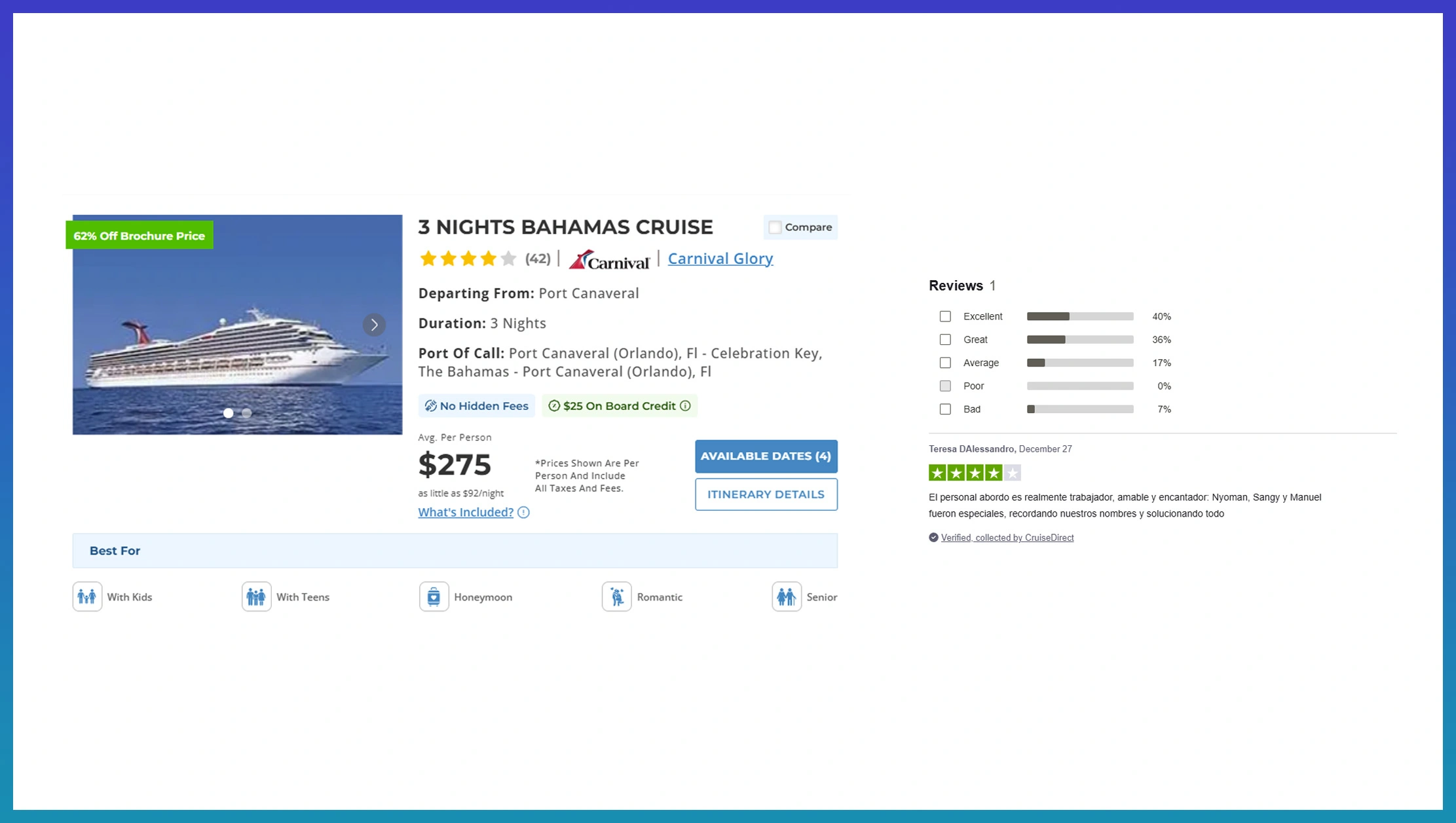Open the What's Included? link
Image resolution: width=1456 pixels, height=823 pixels.
pos(466,513)
